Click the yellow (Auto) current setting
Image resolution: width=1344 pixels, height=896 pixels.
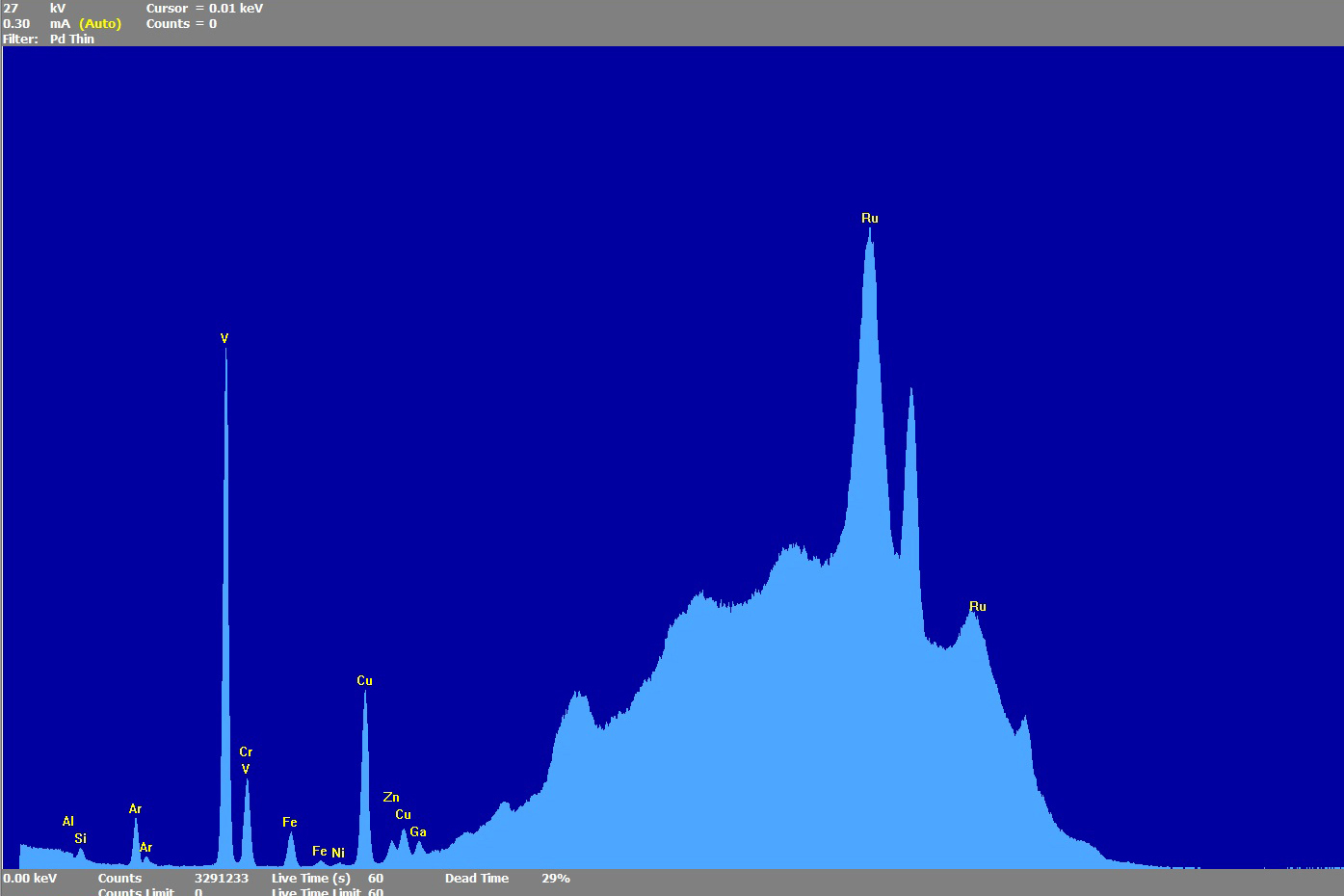[x=100, y=23]
